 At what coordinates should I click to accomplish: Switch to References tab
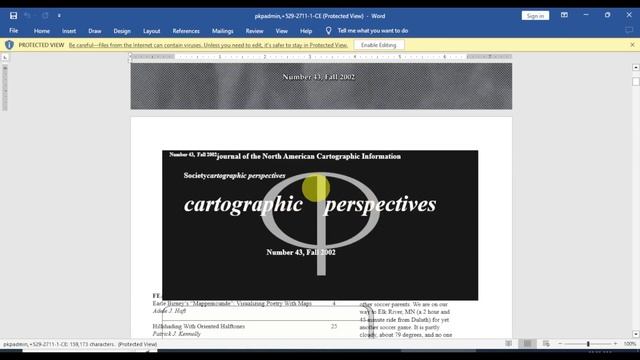186,31
